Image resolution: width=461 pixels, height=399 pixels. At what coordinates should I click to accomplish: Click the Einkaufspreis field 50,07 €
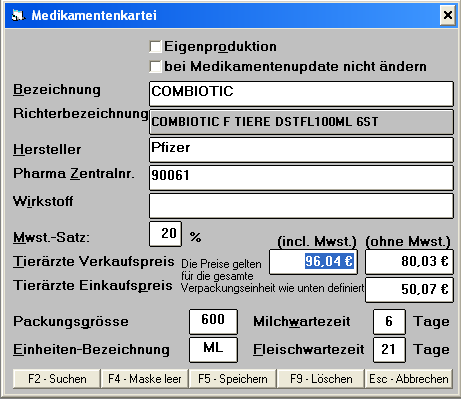pyautogui.click(x=409, y=290)
